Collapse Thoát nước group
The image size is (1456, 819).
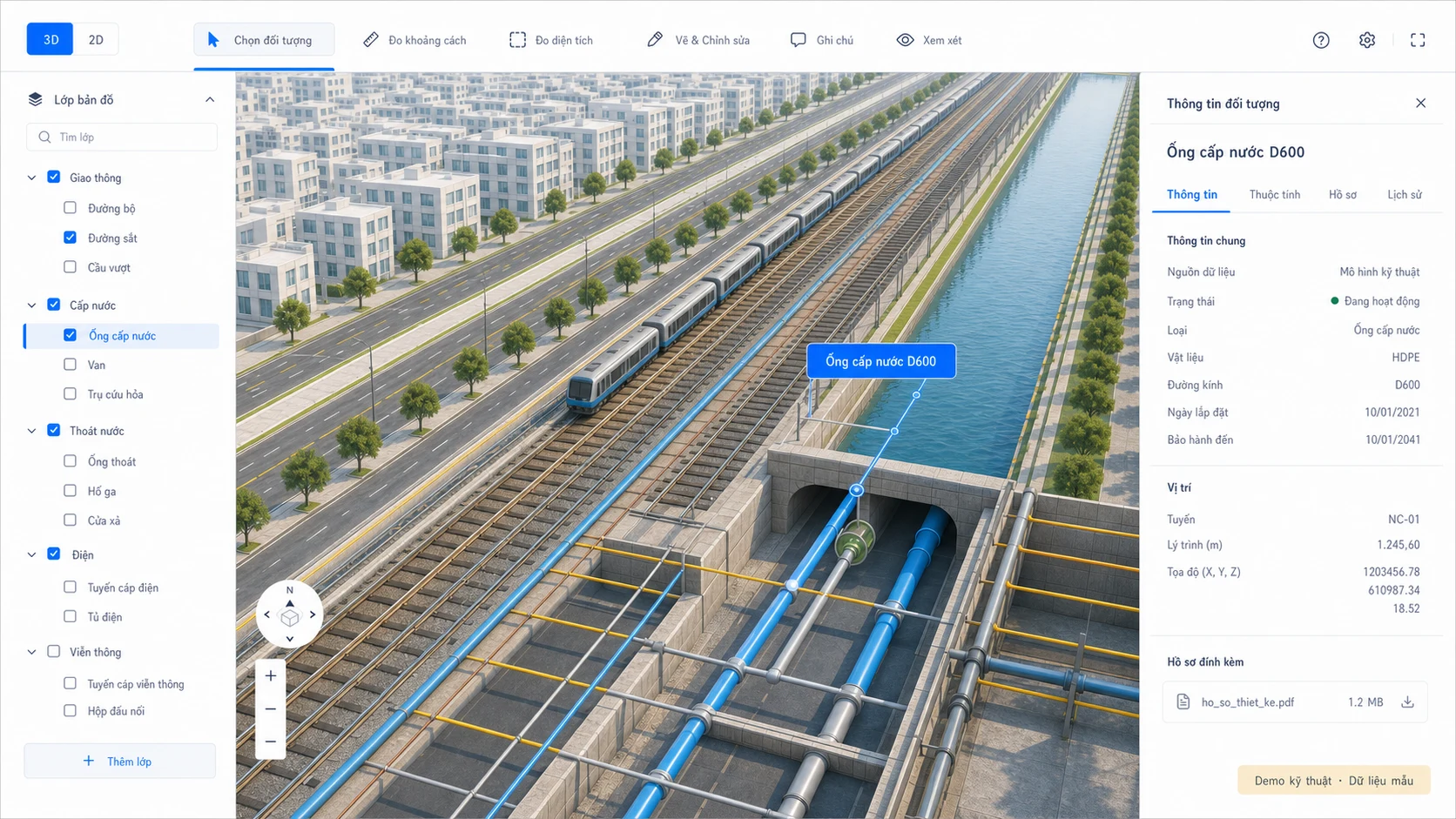pos(32,431)
